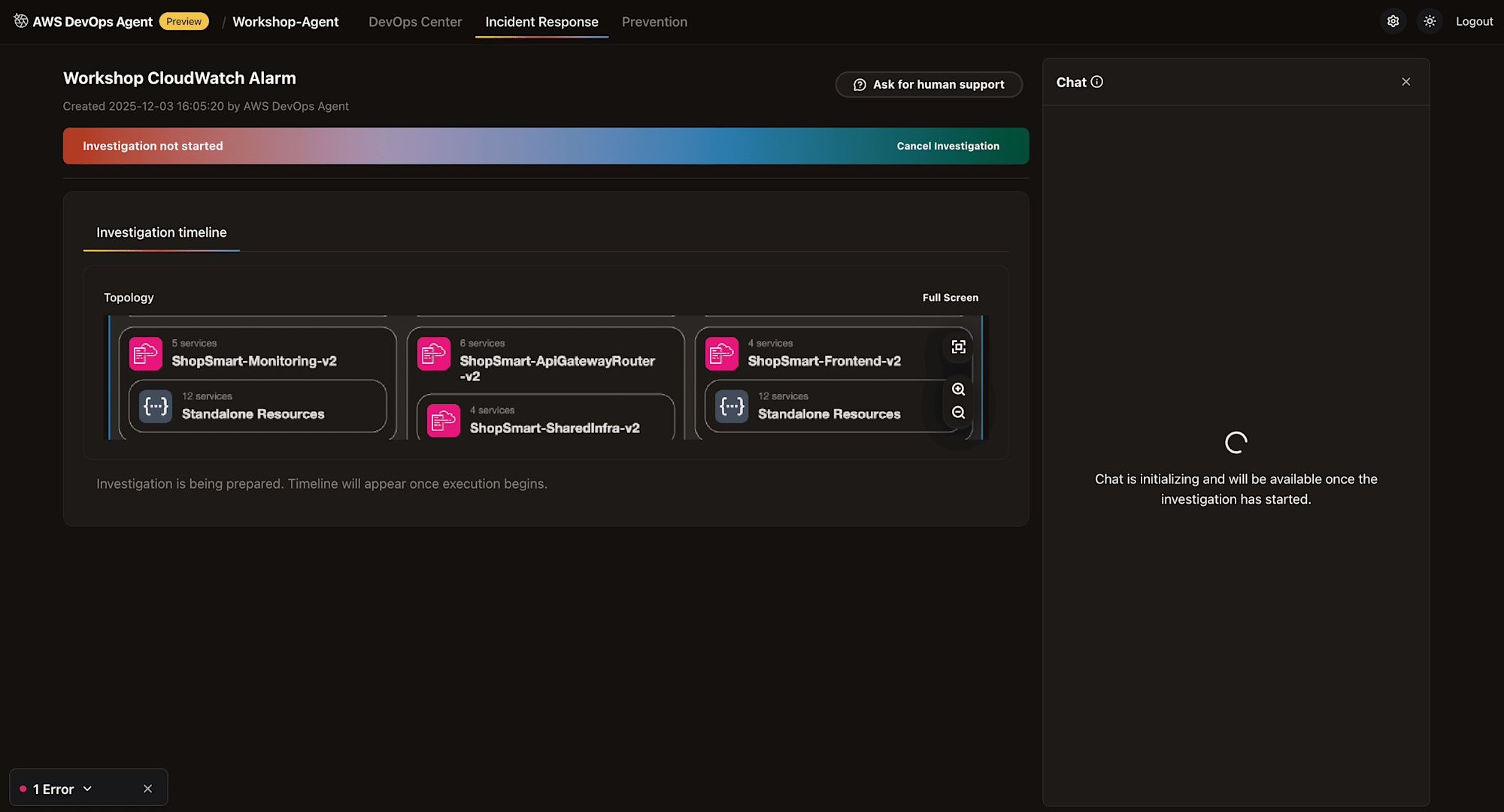Dismiss the 1 Error notification
Screen dimensions: 1504x812
tap(147, 789)
